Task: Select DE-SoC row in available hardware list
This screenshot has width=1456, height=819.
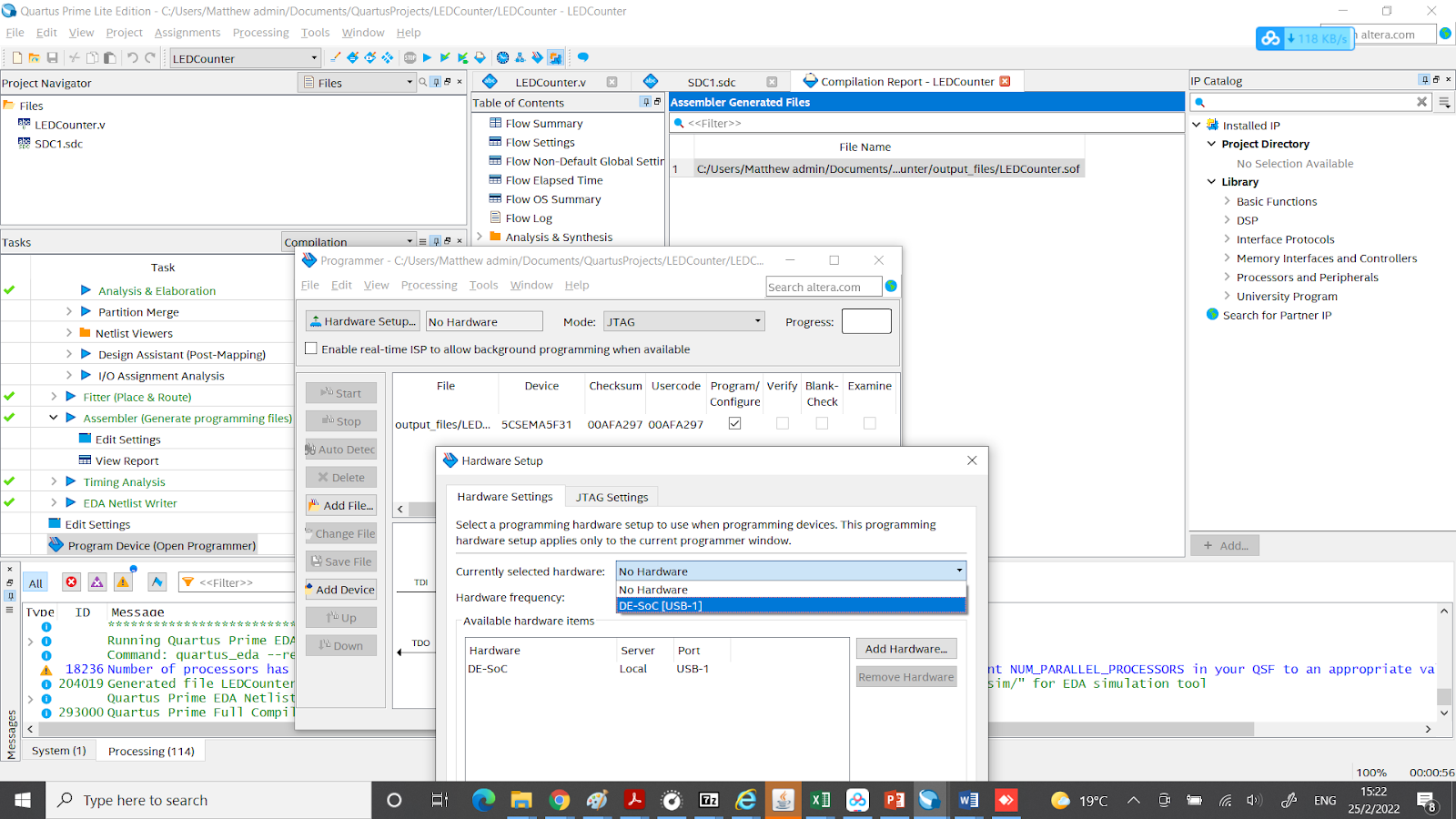Action: pos(657,669)
